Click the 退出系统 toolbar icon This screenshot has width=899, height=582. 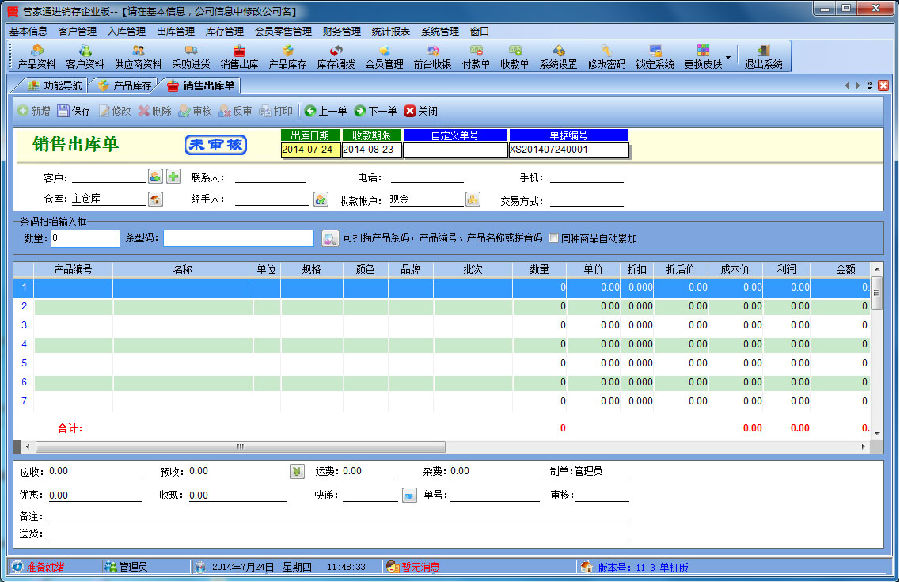[763, 56]
